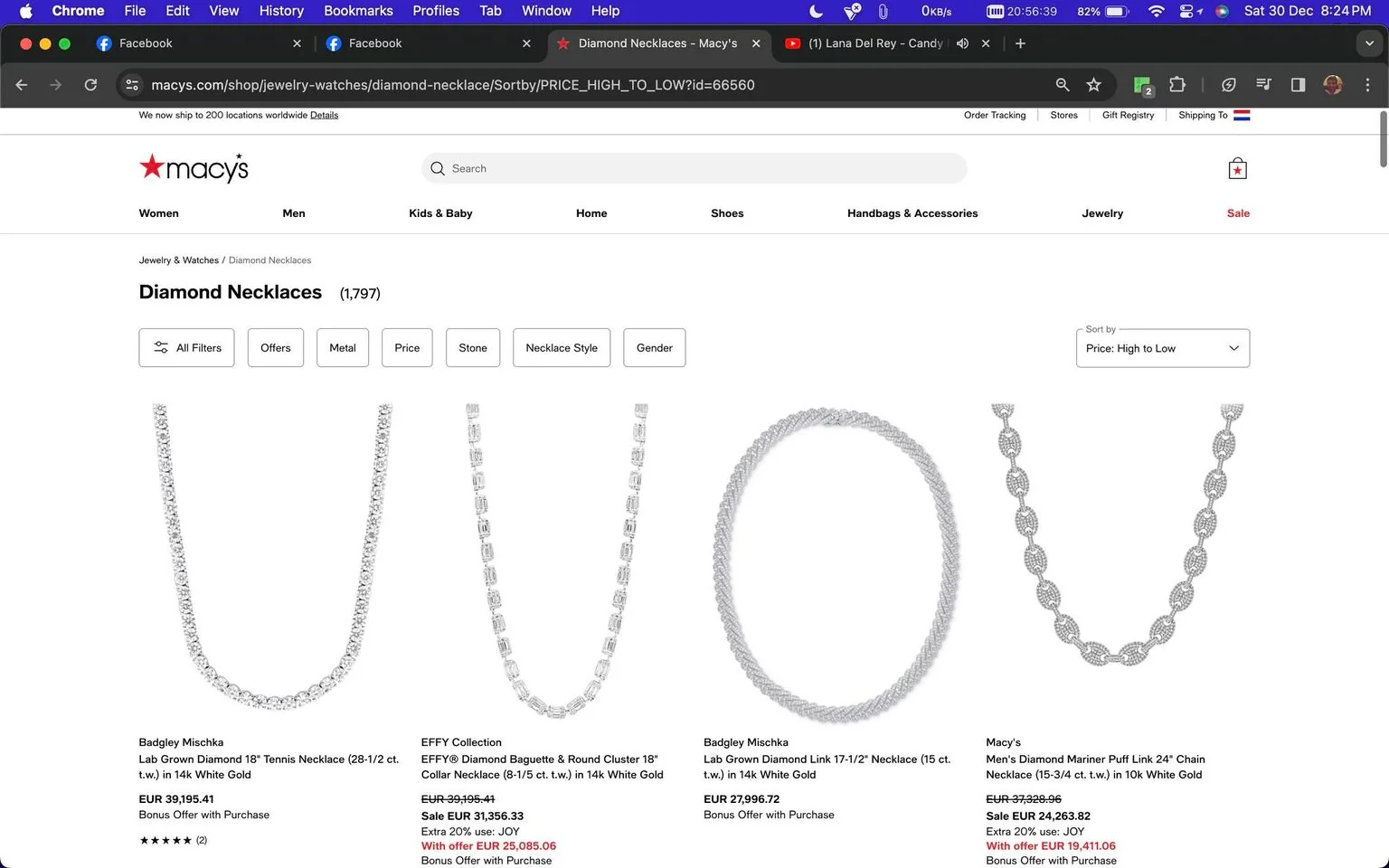
Task: Click the All Filters sliders icon
Action: (x=161, y=347)
